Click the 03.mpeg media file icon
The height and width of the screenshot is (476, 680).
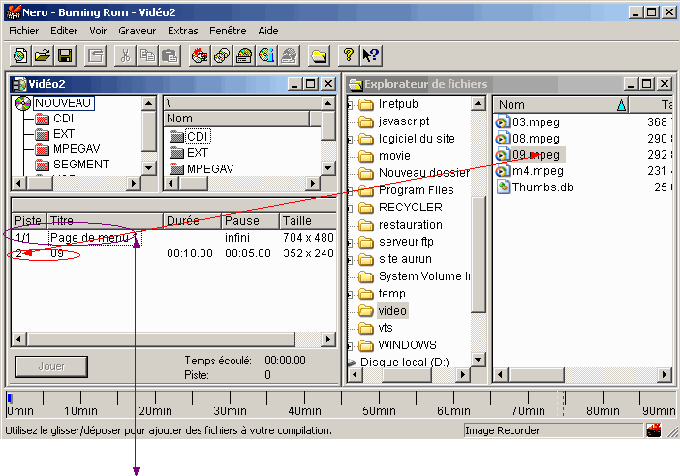(x=503, y=122)
